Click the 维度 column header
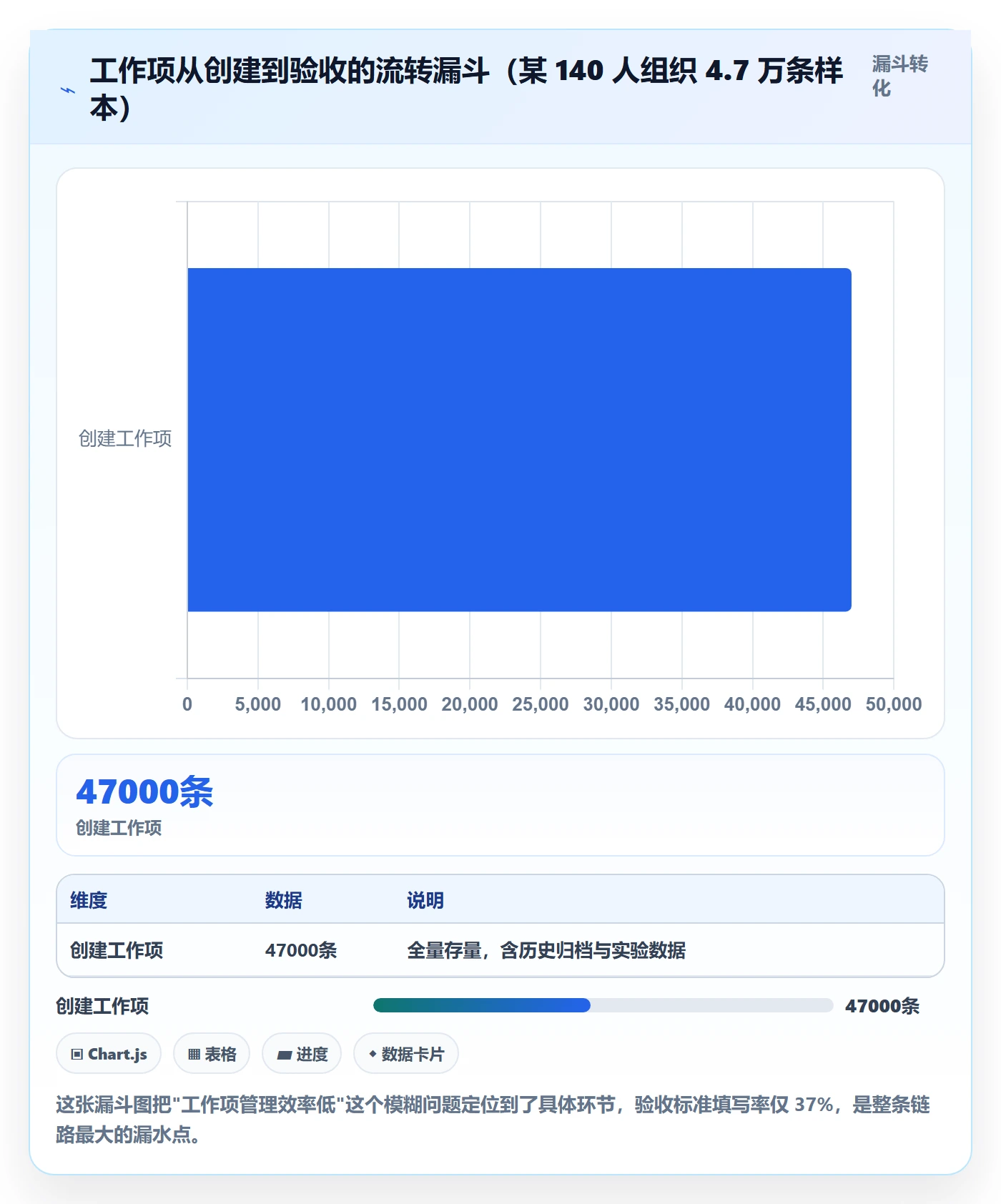Viewport: 1001px width, 1204px height. tap(89, 900)
